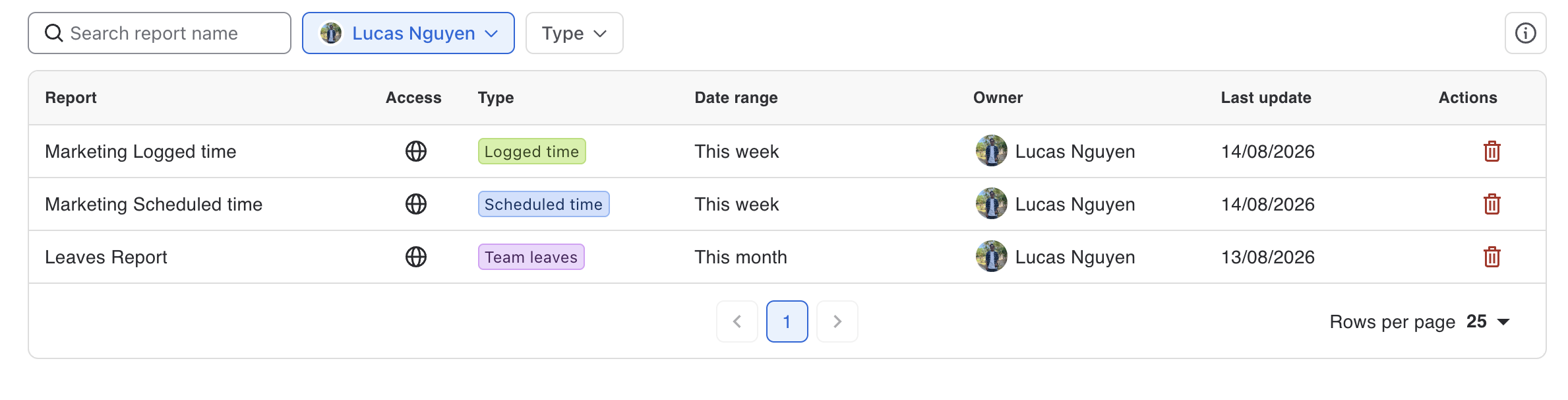Viewport: 1568px width, 400px height.
Task: Change Rows per page 25 dropdown
Action: point(1488,321)
